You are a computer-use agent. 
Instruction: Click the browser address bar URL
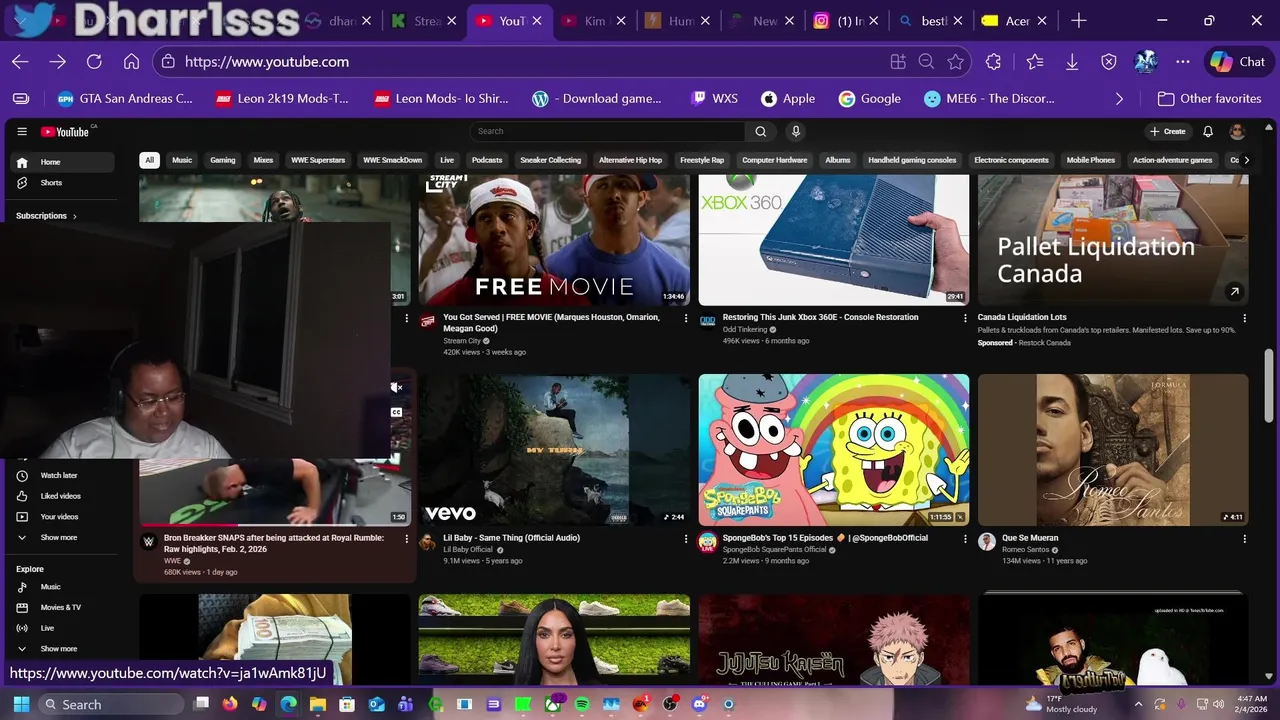tap(267, 62)
